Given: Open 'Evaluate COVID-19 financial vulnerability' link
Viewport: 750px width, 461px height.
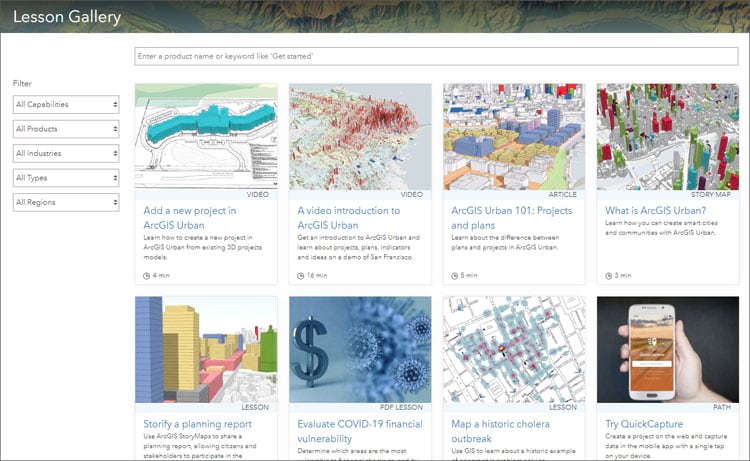Looking at the screenshot, I should click(360, 431).
